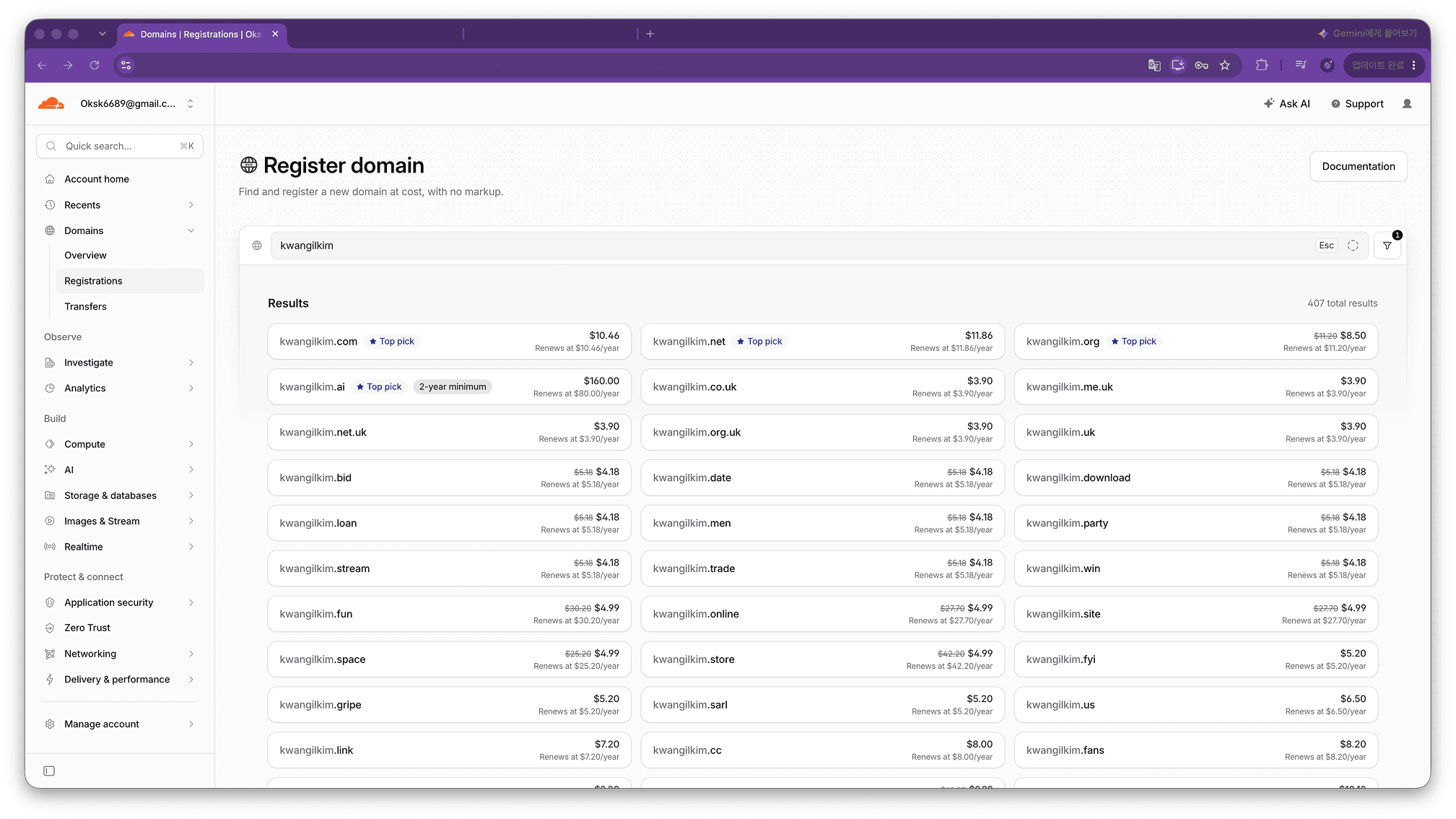Image resolution: width=1456 pixels, height=819 pixels.
Task: Go to Transfers under Domains
Action: coord(85,306)
